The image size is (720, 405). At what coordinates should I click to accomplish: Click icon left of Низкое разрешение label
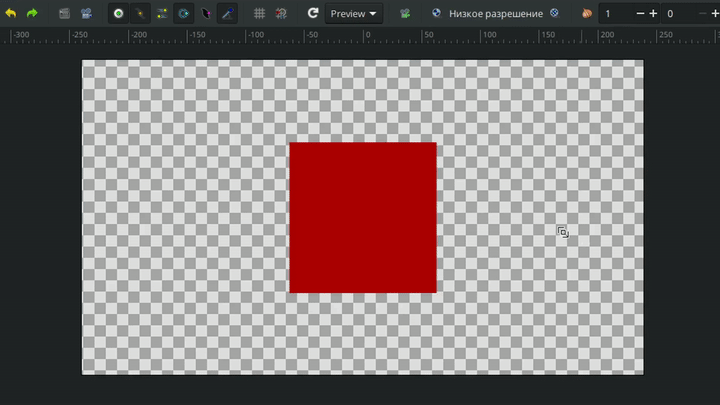pos(436,14)
